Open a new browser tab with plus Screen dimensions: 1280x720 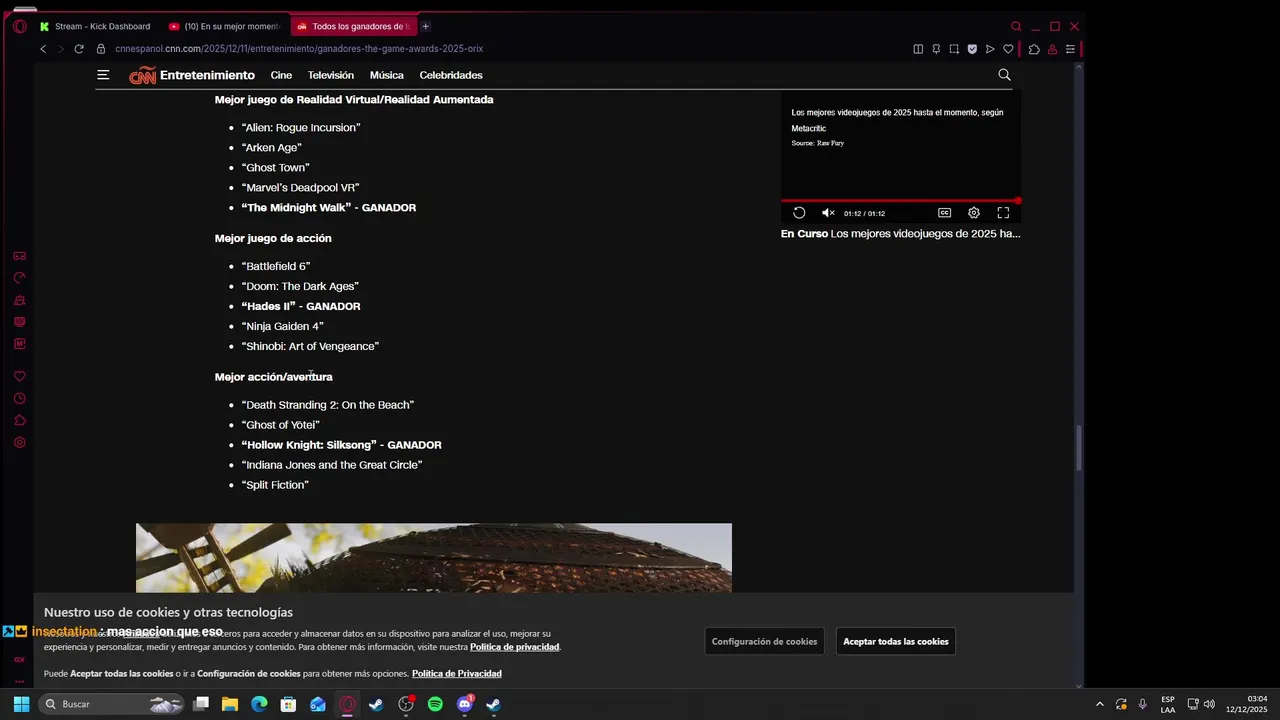tap(425, 26)
